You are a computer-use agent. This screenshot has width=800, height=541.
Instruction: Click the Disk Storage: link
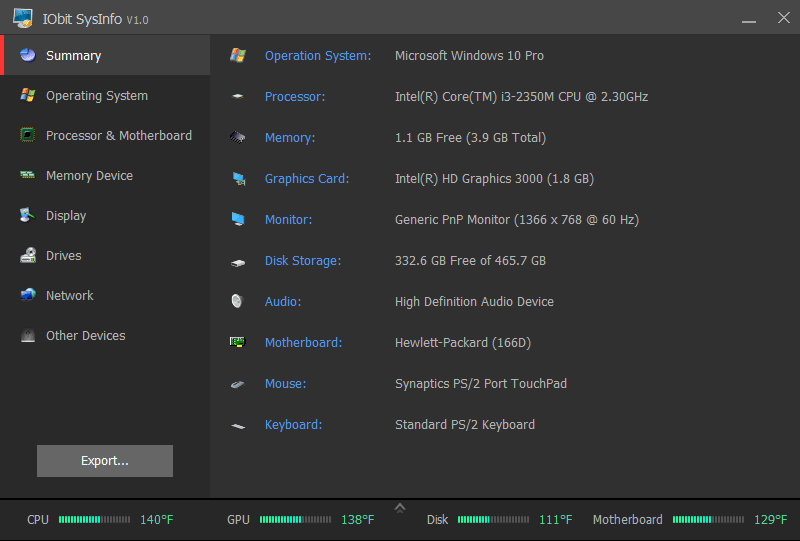[x=303, y=261]
